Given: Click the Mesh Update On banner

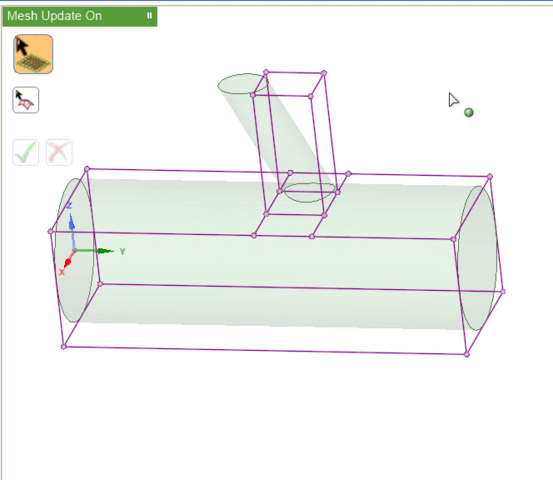Looking at the screenshot, I should (x=80, y=16).
